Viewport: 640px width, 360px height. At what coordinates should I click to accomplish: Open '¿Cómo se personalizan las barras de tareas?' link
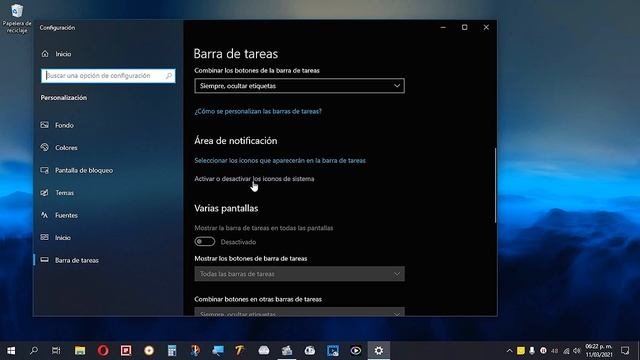(258, 111)
